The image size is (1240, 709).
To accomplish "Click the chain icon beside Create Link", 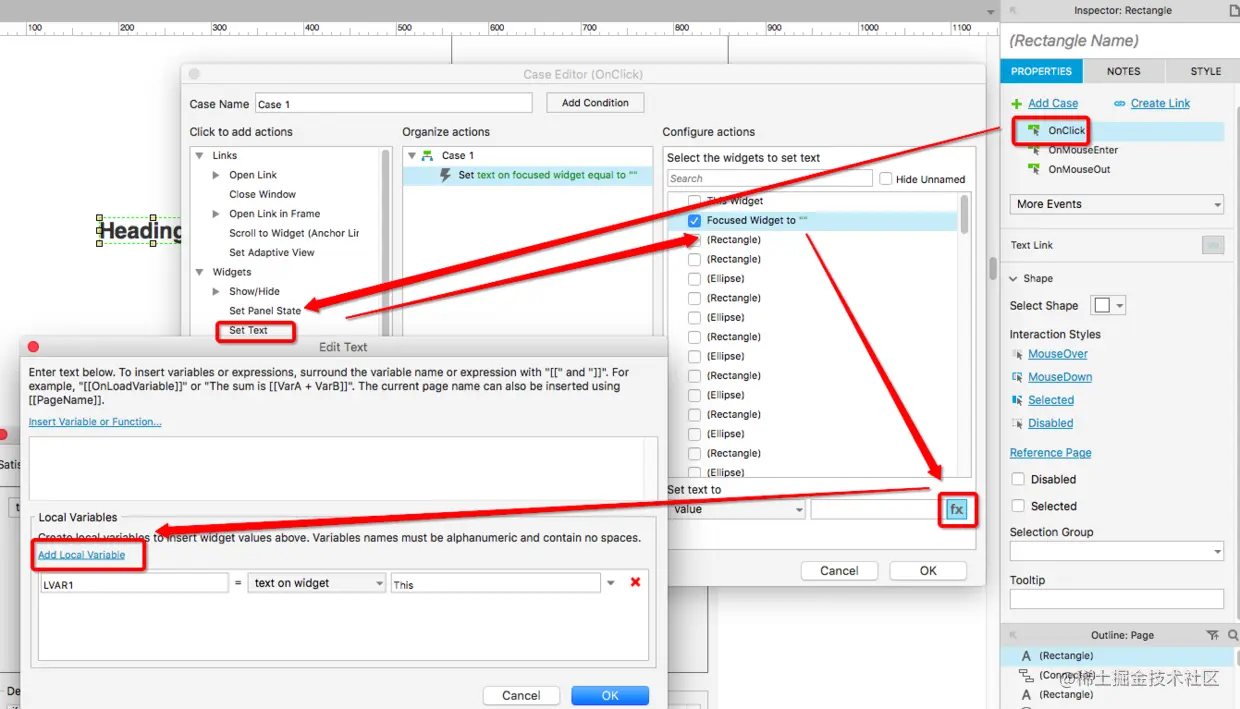I will point(1119,103).
